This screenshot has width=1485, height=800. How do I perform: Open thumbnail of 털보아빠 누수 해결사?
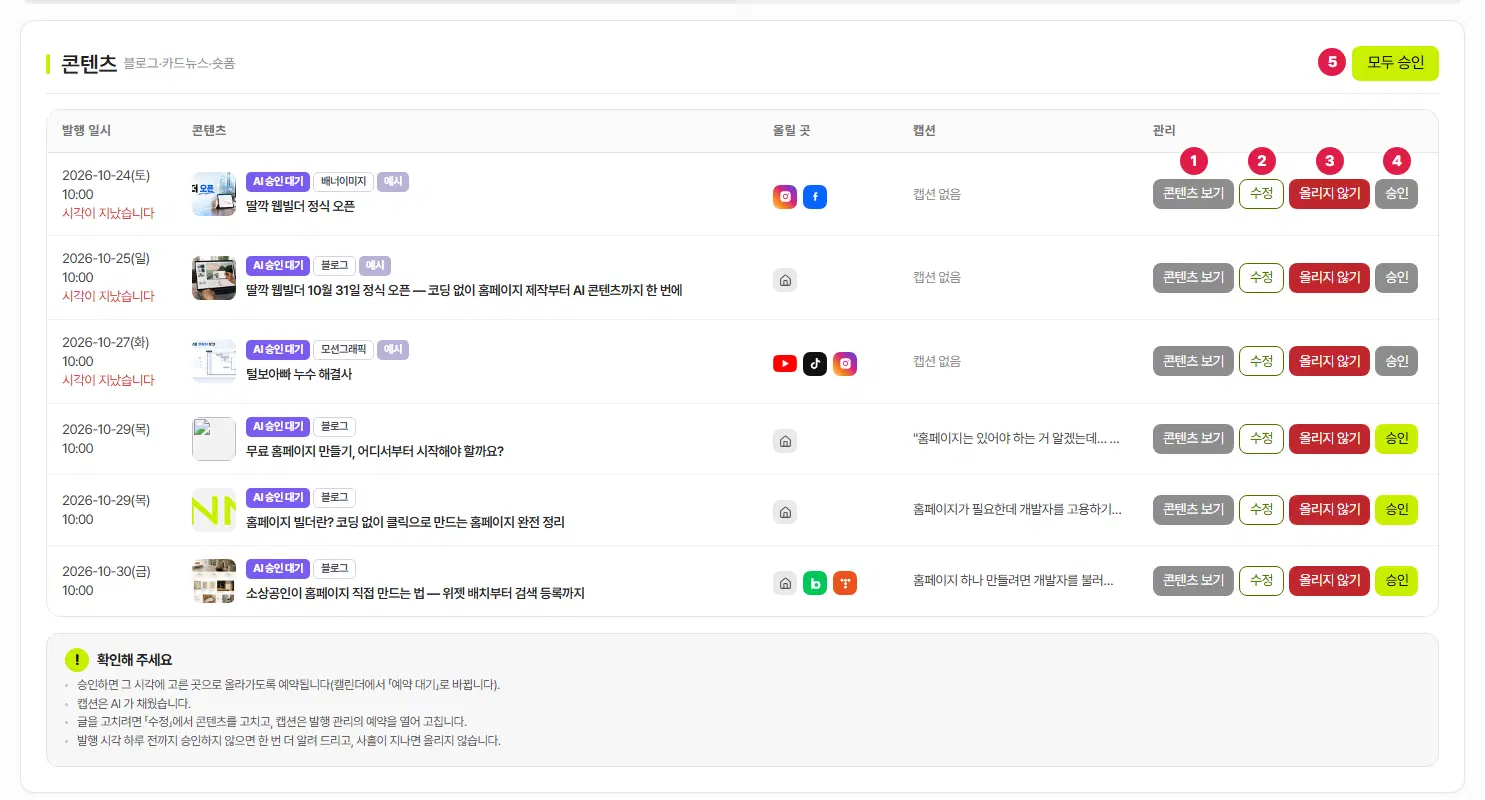(x=214, y=361)
